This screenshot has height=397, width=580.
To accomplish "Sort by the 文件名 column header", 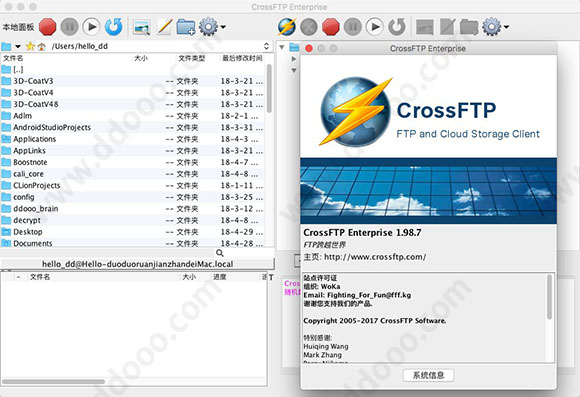I will tap(13, 58).
